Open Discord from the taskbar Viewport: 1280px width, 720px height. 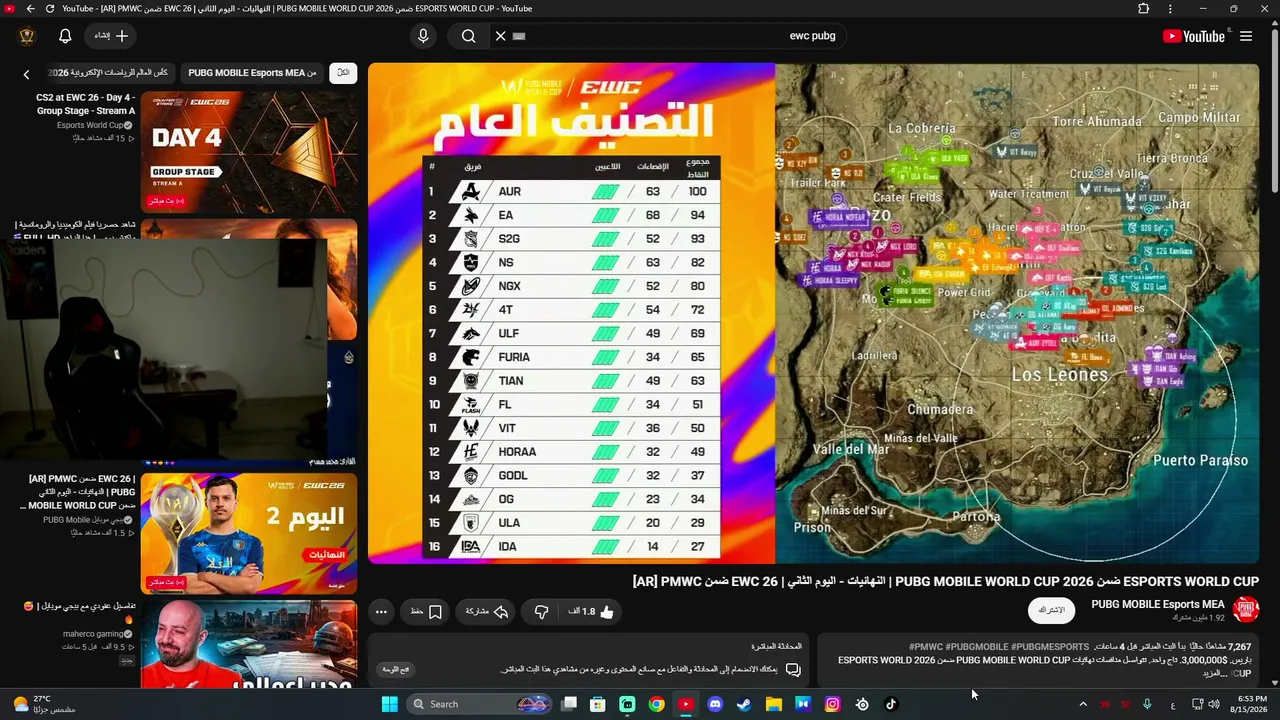click(715, 704)
